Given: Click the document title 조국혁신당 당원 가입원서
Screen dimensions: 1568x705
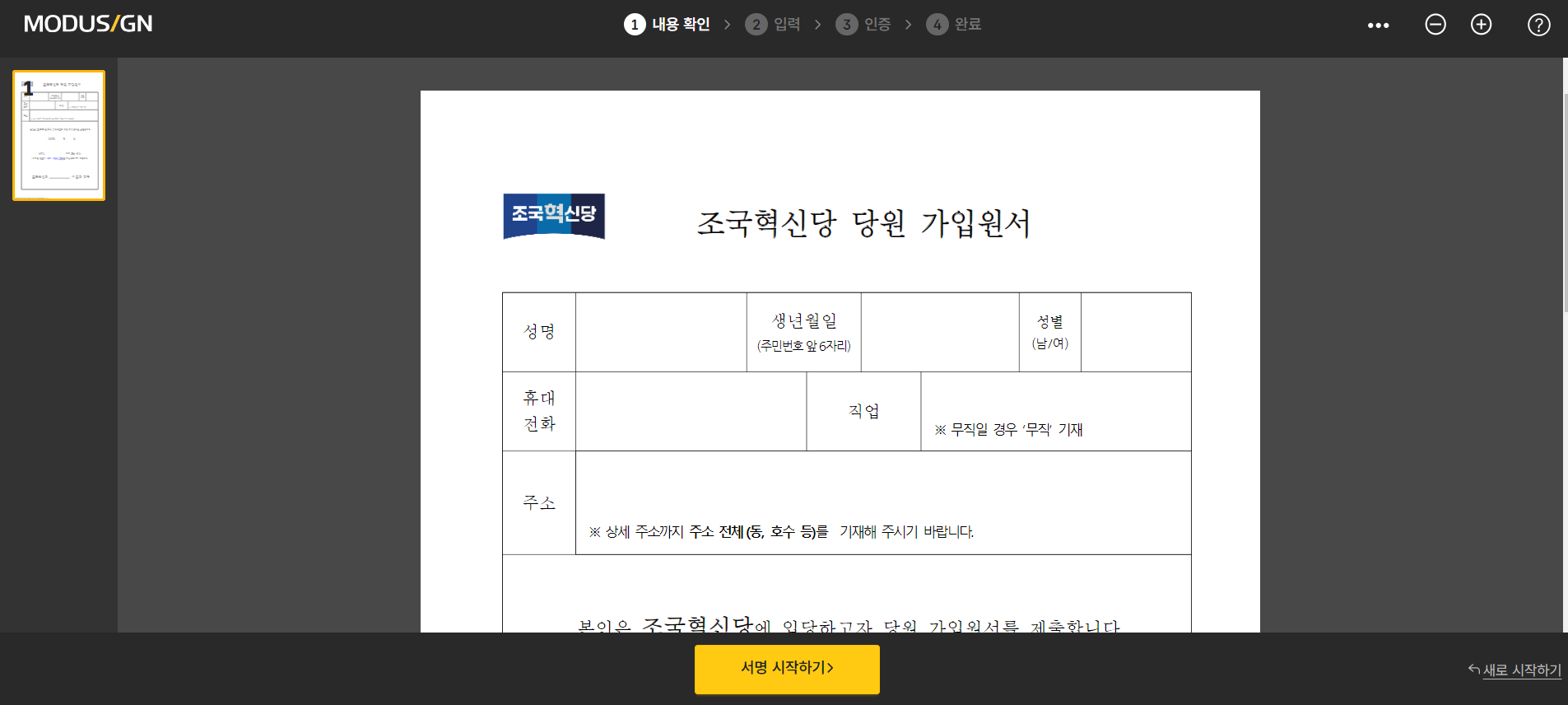Looking at the screenshot, I should pos(863,223).
